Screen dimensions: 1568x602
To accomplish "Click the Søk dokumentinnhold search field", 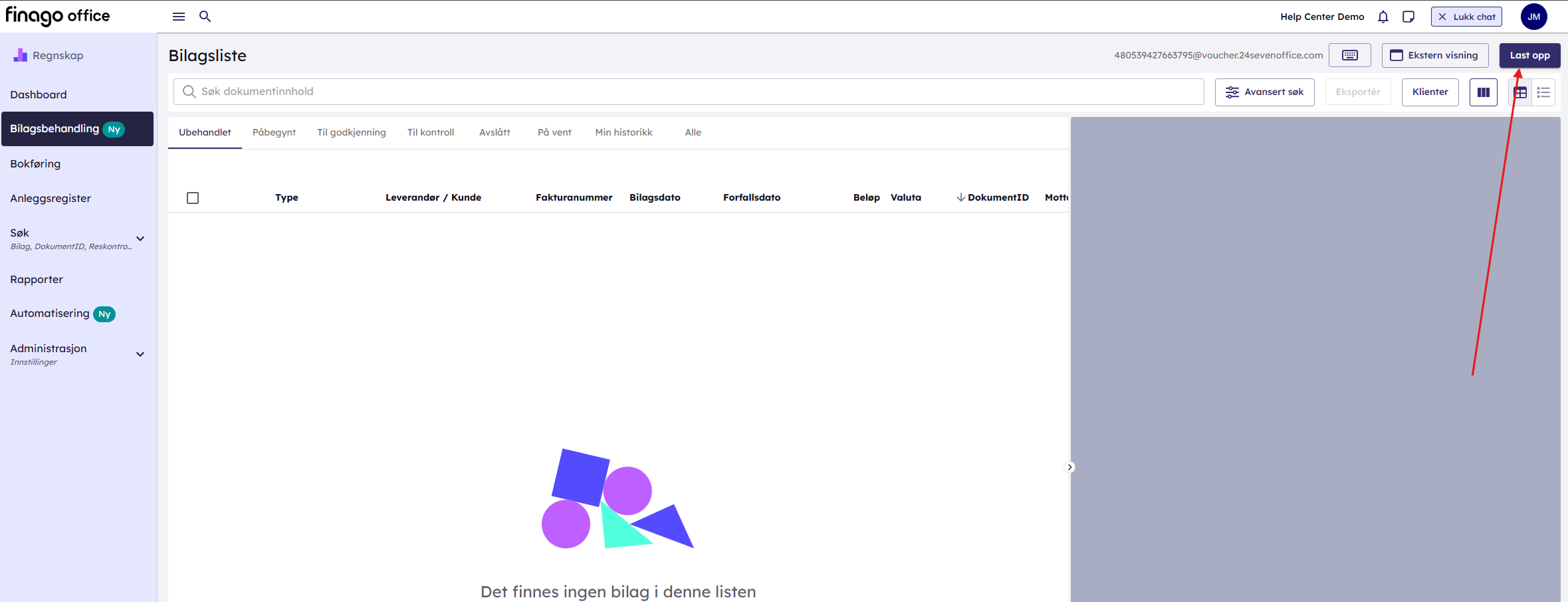I will pos(688,92).
